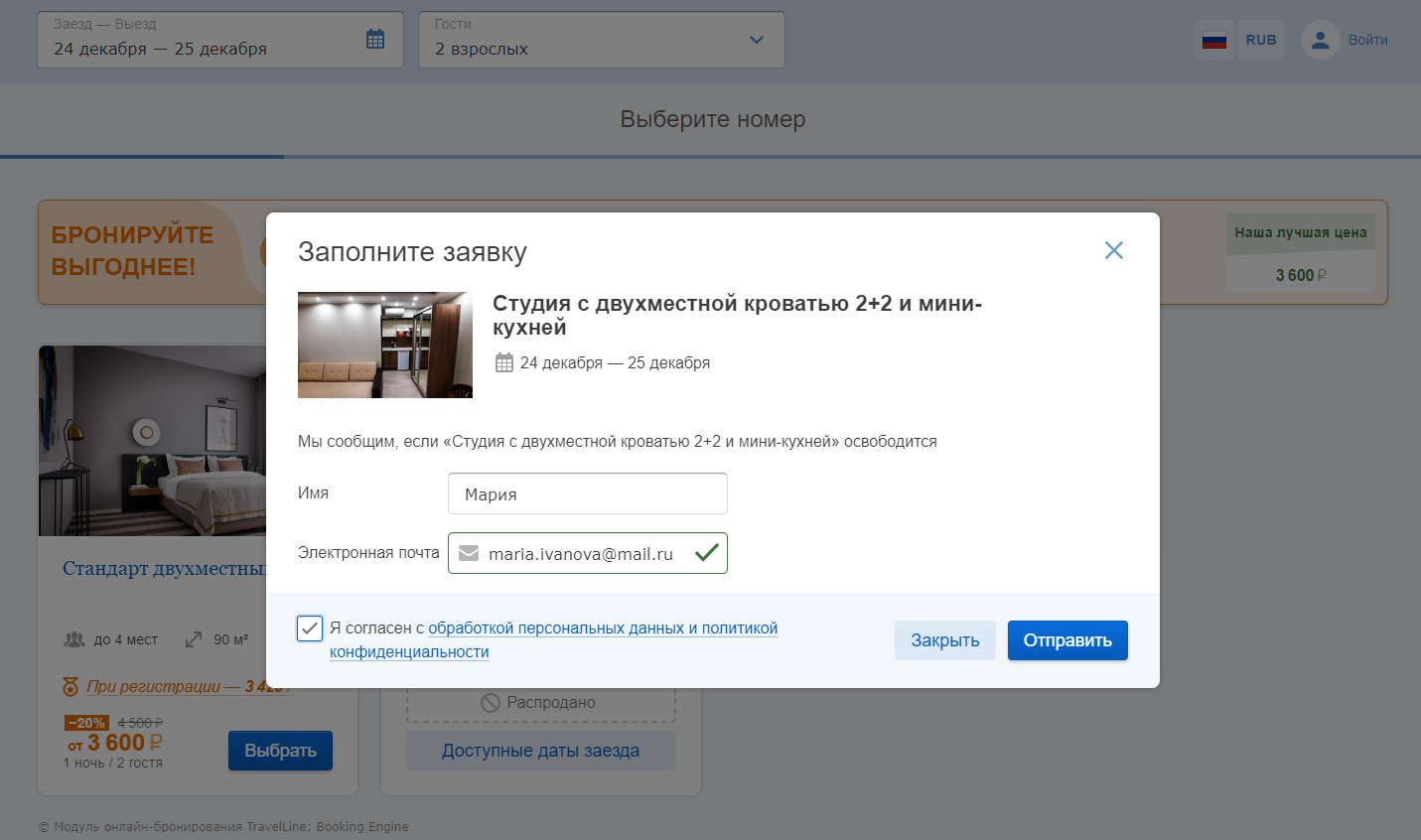Click the guests capacity icon "до 4 мест"
Screen dimensions: 1421x840
click(x=74, y=639)
